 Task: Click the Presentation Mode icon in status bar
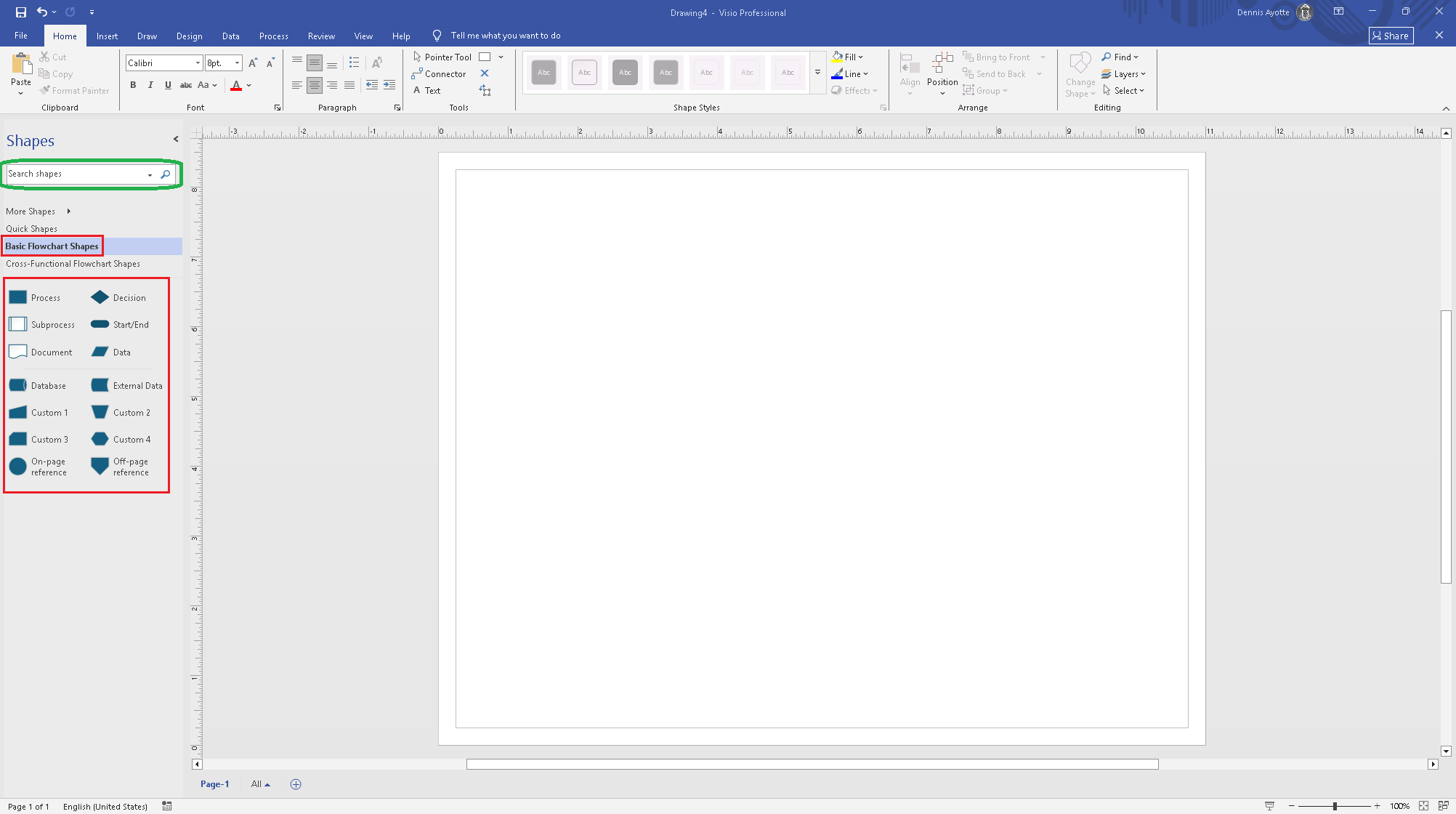pyautogui.click(x=1269, y=806)
